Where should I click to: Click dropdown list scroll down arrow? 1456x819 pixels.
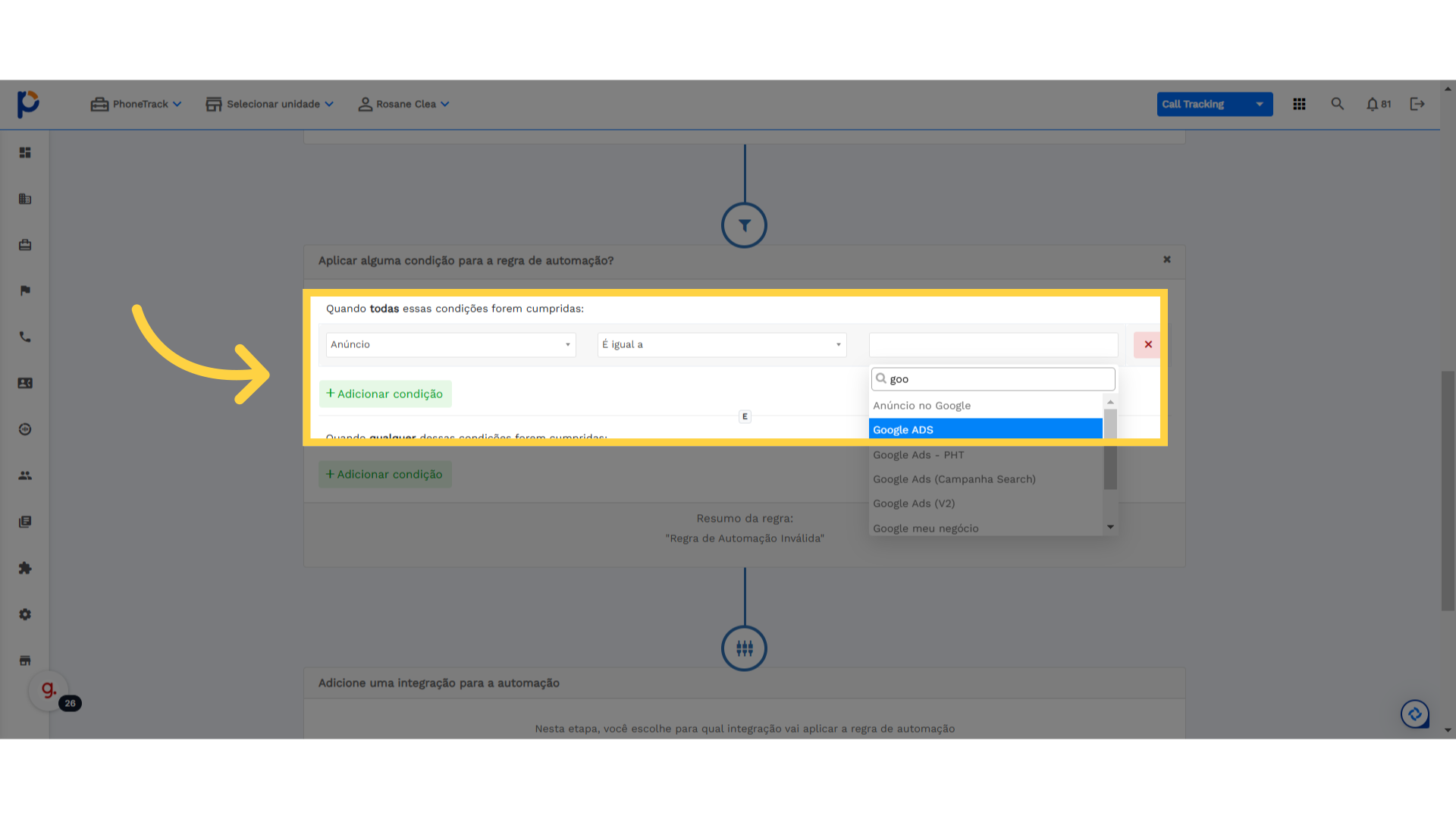click(x=1110, y=527)
